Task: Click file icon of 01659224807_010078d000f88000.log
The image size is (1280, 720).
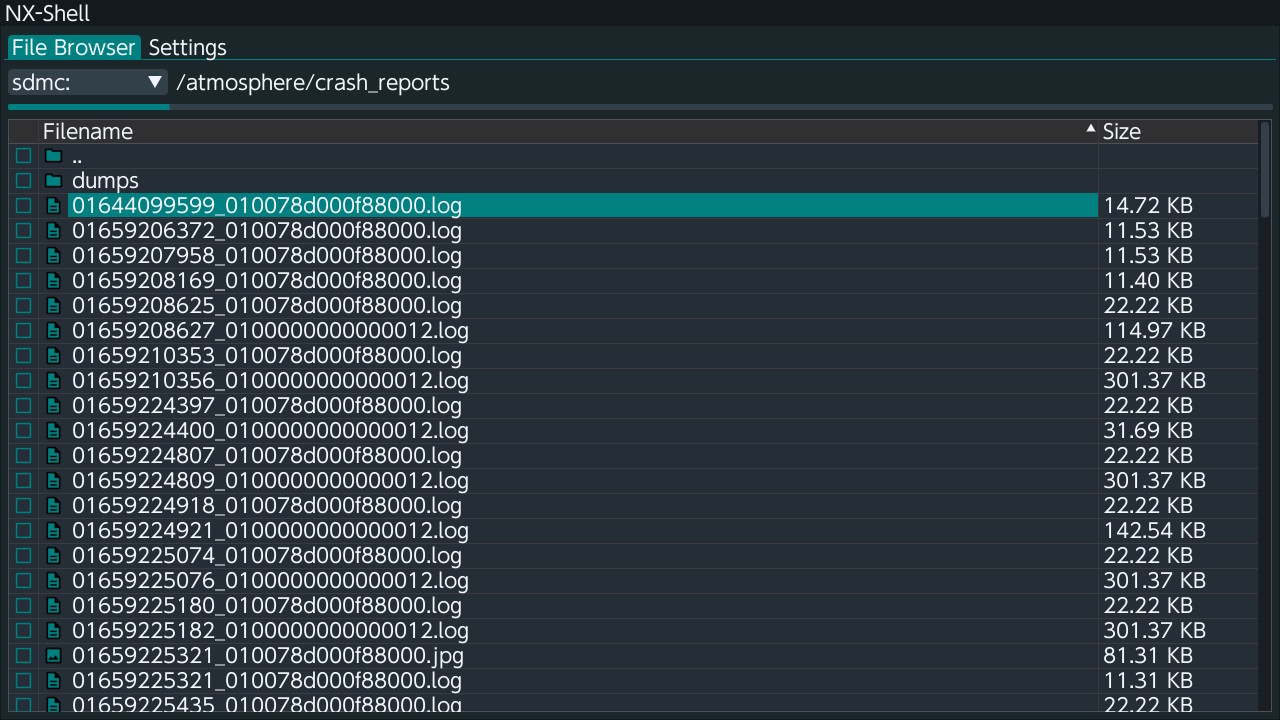Action: (54, 456)
